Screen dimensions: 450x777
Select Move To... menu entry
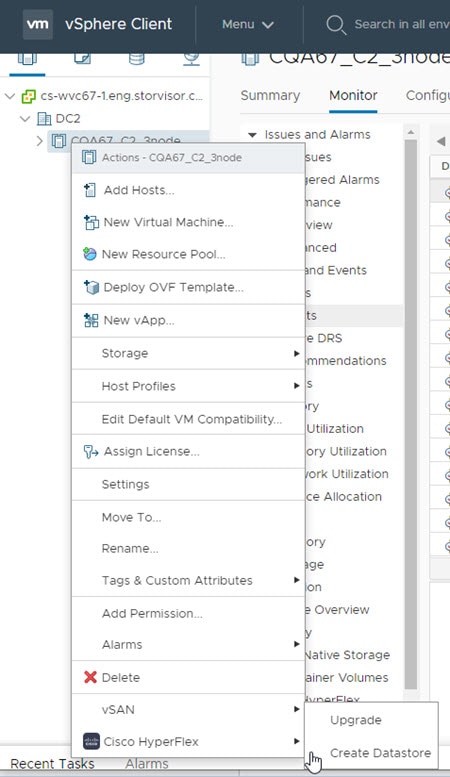point(188,517)
